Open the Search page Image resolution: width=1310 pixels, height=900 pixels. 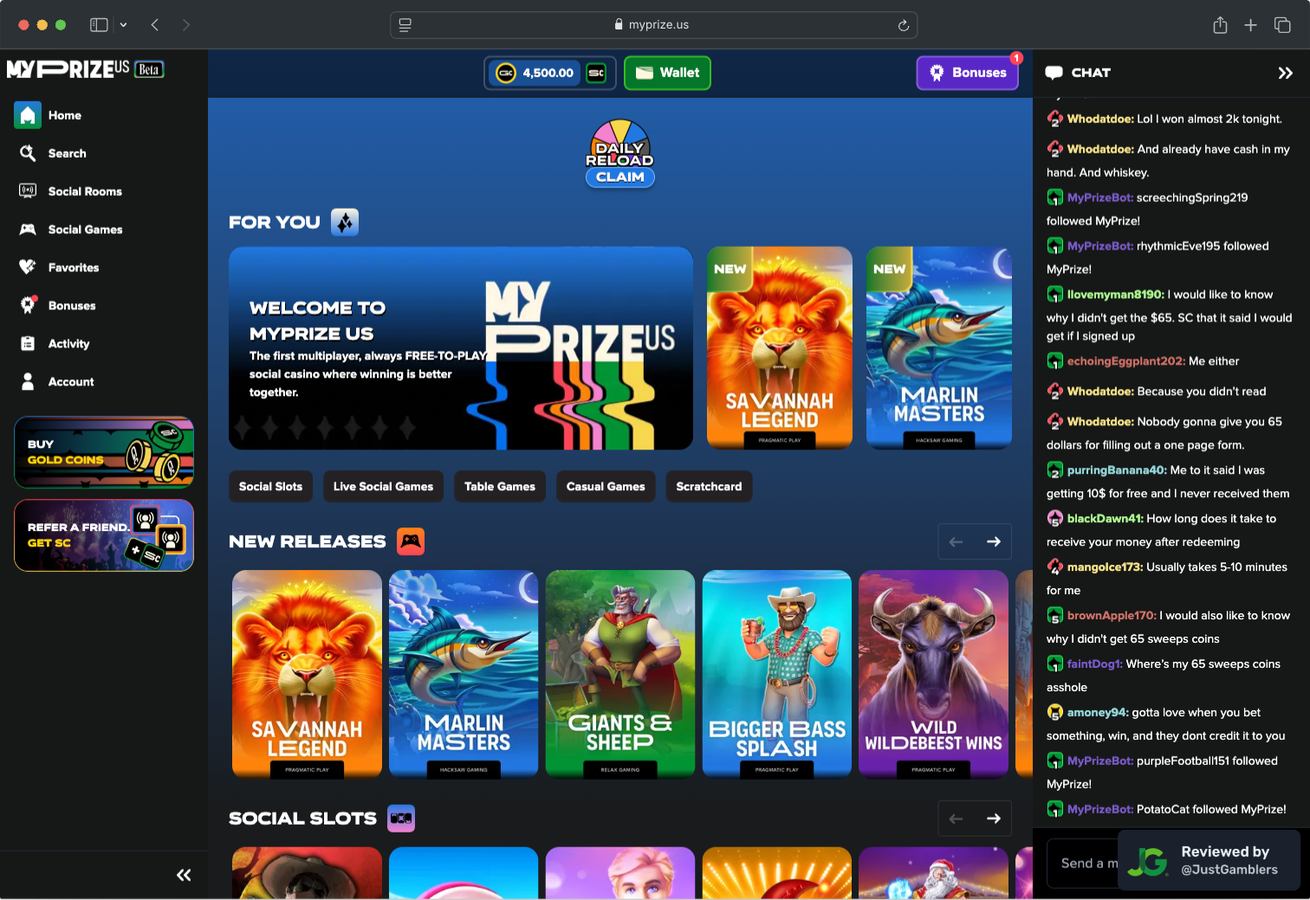coord(66,153)
